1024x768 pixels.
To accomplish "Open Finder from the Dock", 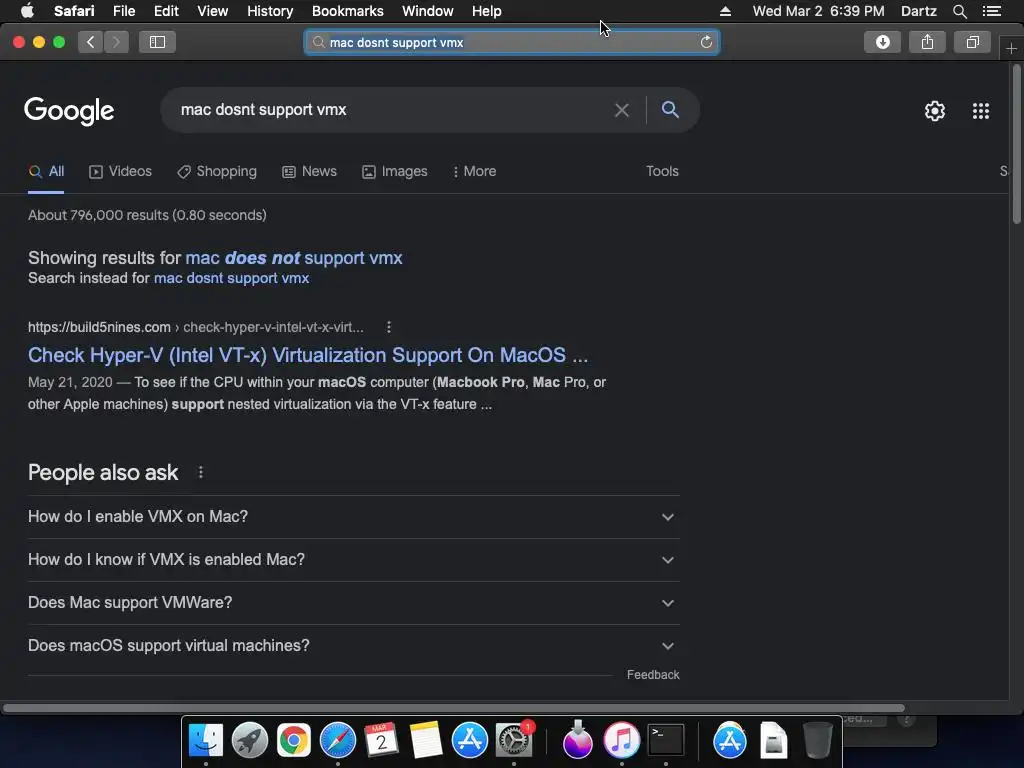I will coord(206,741).
